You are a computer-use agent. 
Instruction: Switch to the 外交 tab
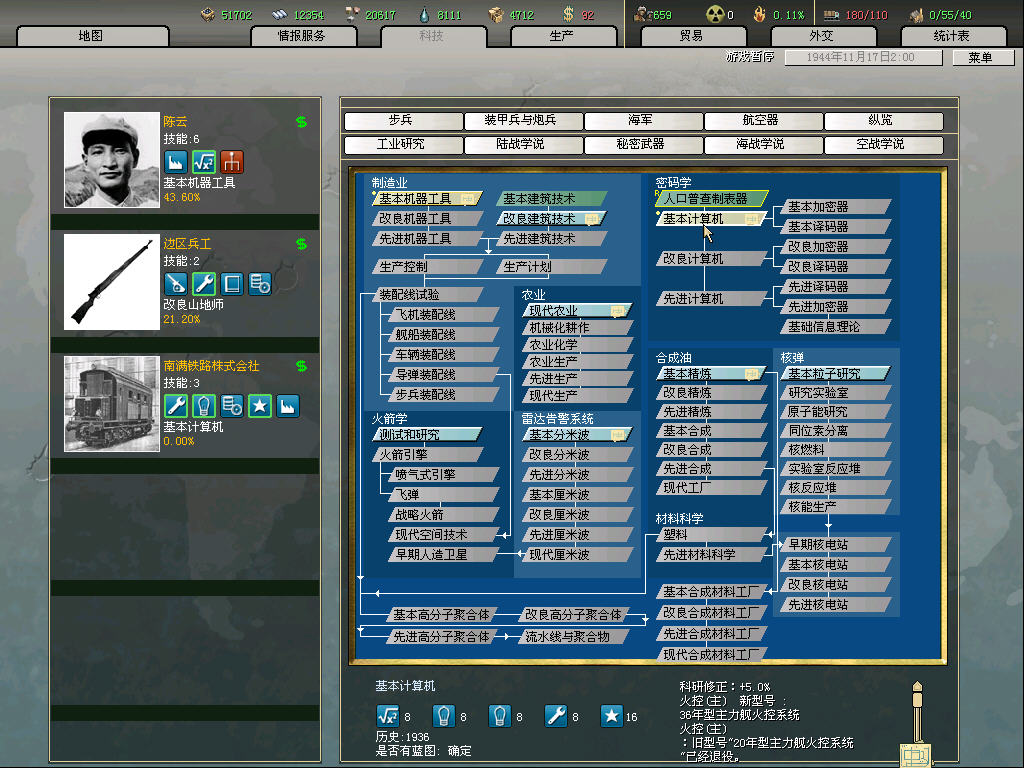click(x=820, y=36)
